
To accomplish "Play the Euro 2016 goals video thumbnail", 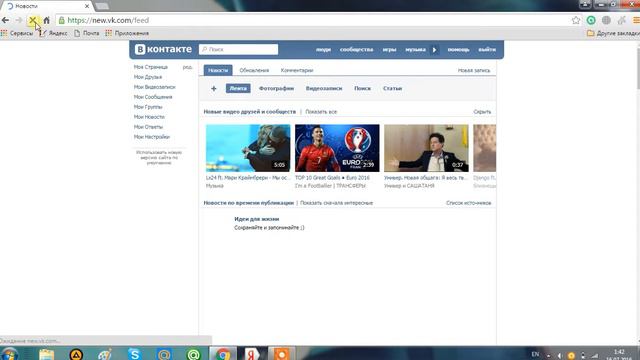I will point(337,148).
